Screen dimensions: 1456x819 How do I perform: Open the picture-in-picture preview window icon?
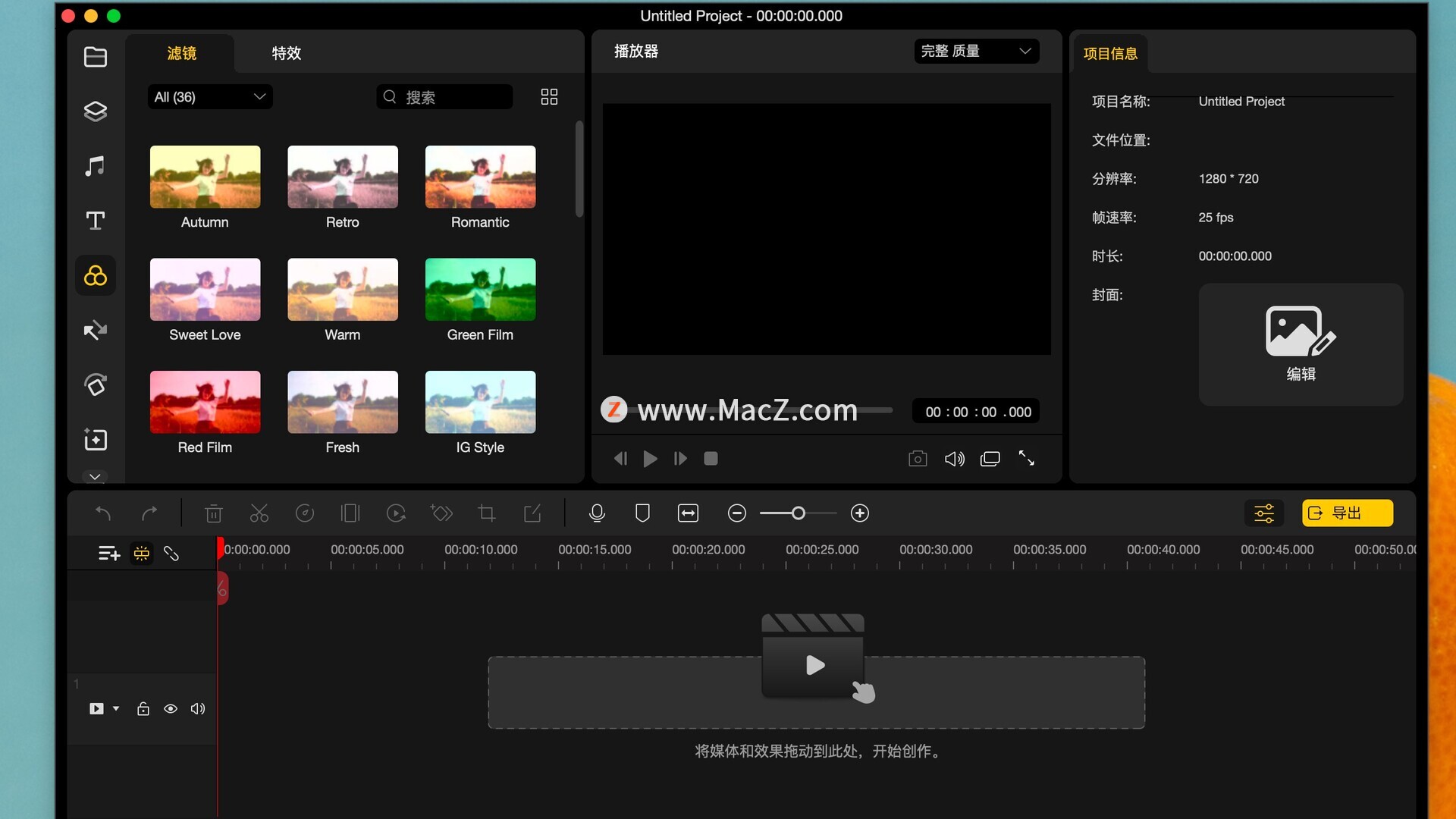tap(990, 459)
